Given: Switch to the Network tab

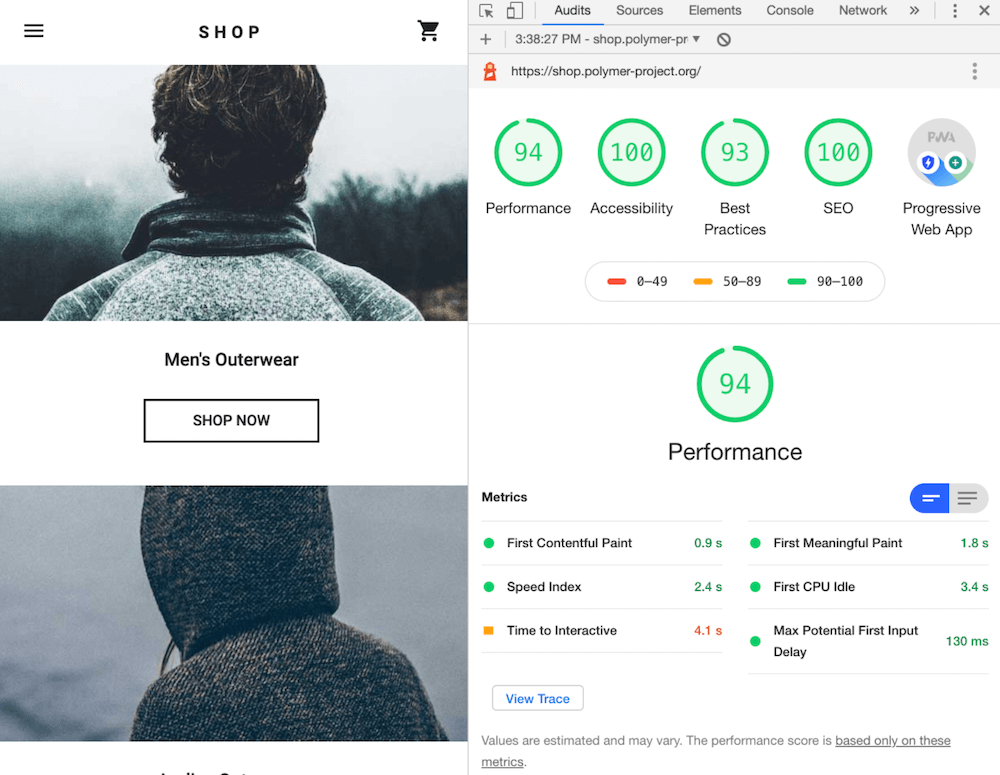Looking at the screenshot, I should pos(862,11).
